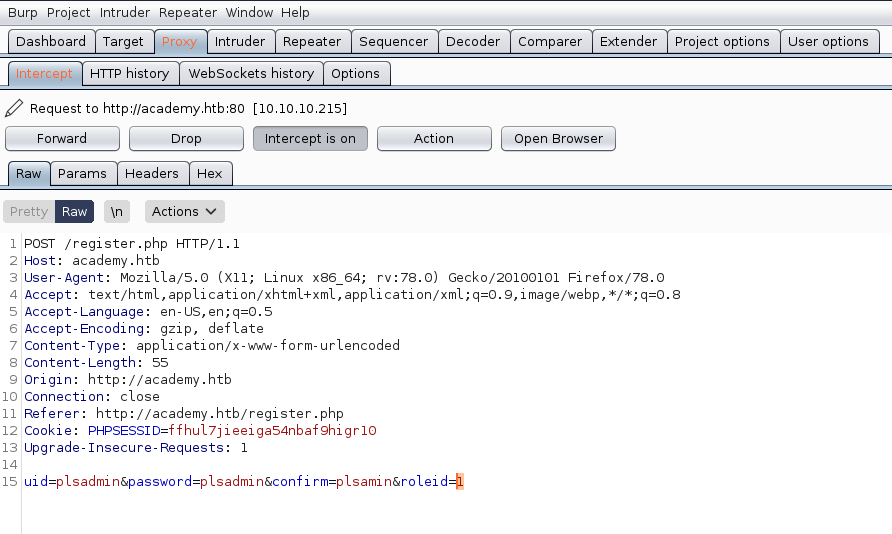The width and height of the screenshot is (892, 534).
Task: Open the Help menu
Action: point(295,13)
